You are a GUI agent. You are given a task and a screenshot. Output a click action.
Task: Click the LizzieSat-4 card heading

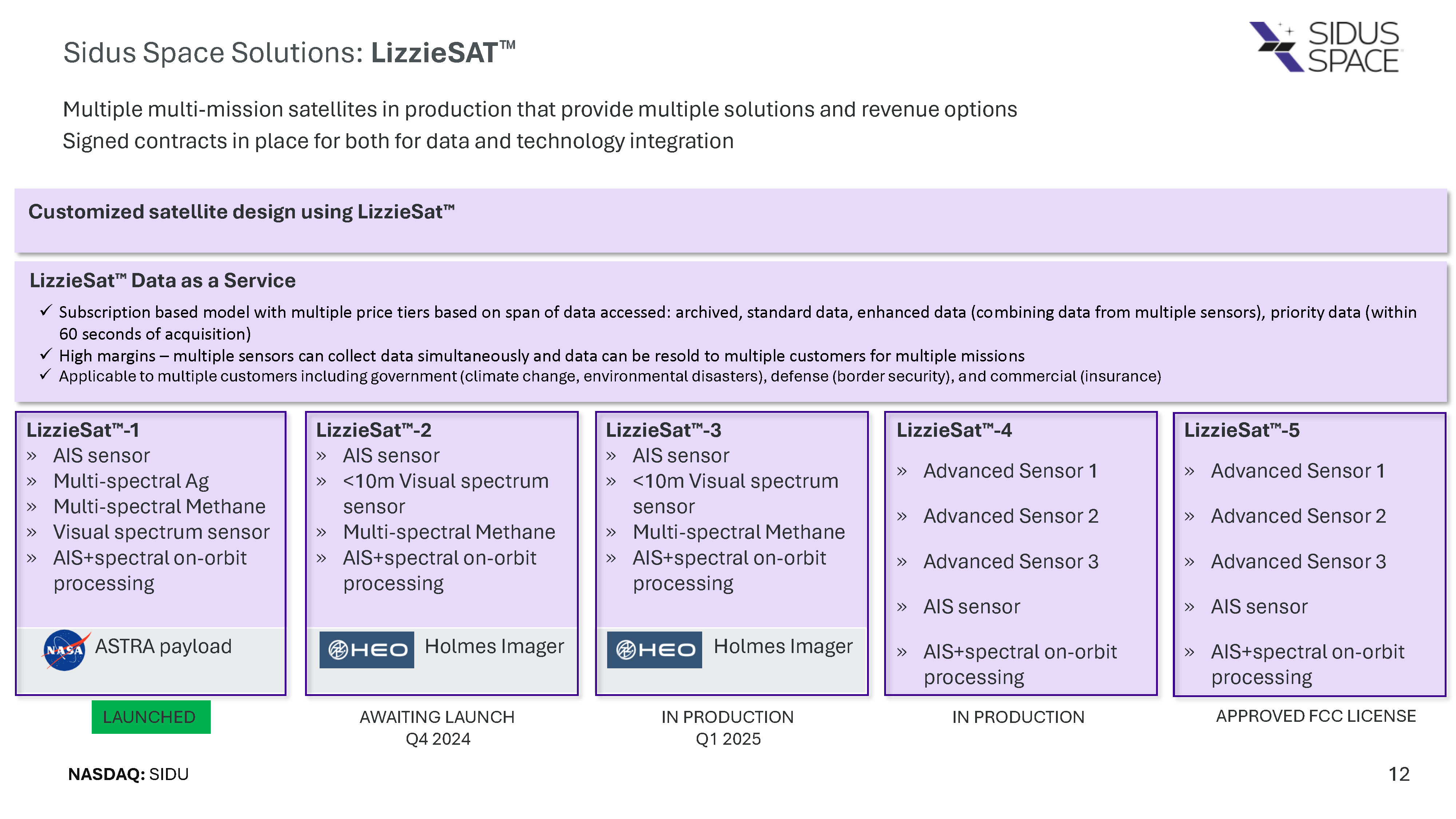[x=954, y=430]
